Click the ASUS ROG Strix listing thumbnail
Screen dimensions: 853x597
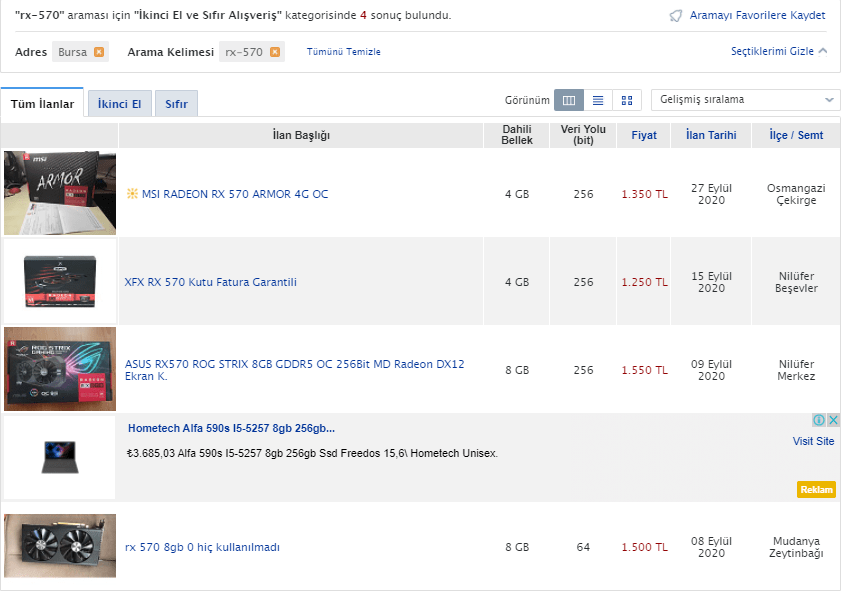click(60, 369)
